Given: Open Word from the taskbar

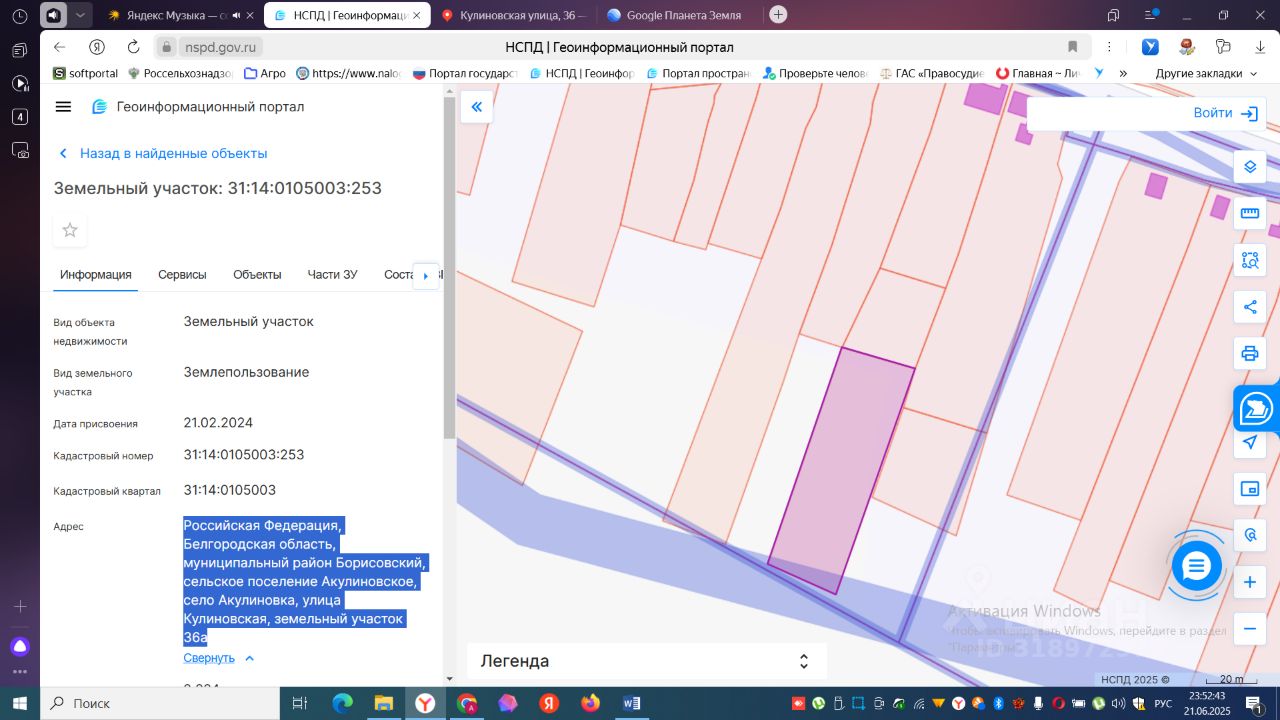Looking at the screenshot, I should tap(631, 703).
